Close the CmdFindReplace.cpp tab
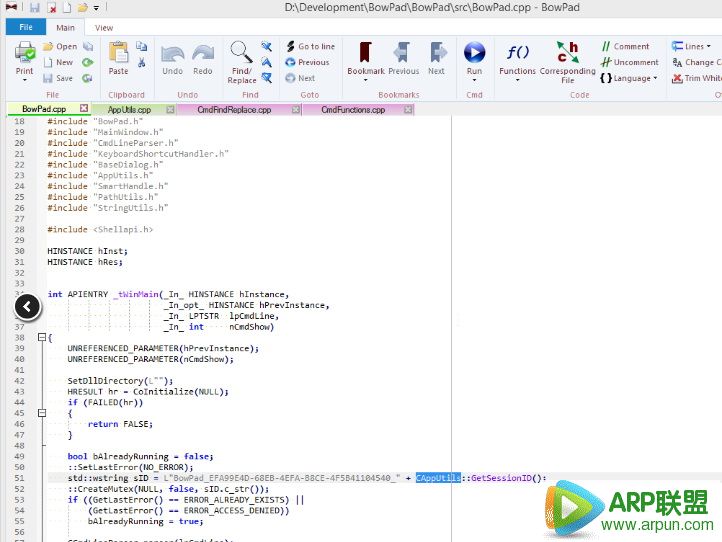The height and width of the screenshot is (542, 722). click(296, 110)
